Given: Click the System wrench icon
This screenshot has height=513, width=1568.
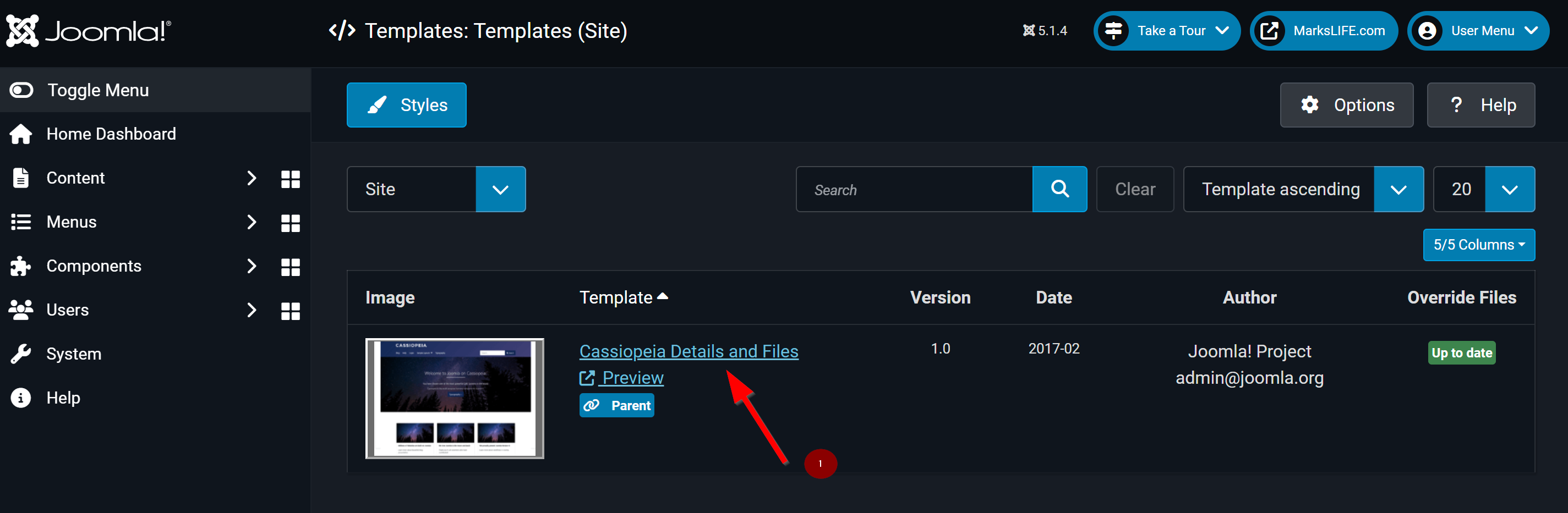Looking at the screenshot, I should [x=21, y=354].
